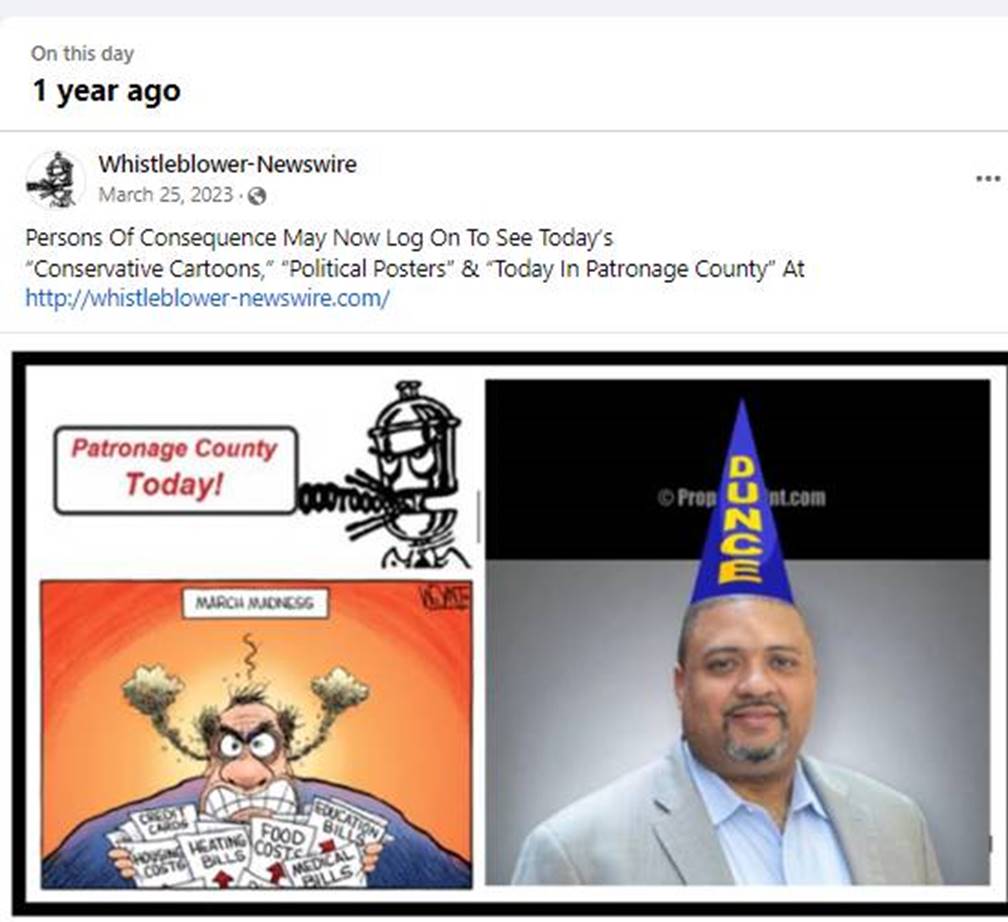Screen dimensions: 1008x922
Task: Follow the whistleblower-newswire.com link
Action: 208,298
